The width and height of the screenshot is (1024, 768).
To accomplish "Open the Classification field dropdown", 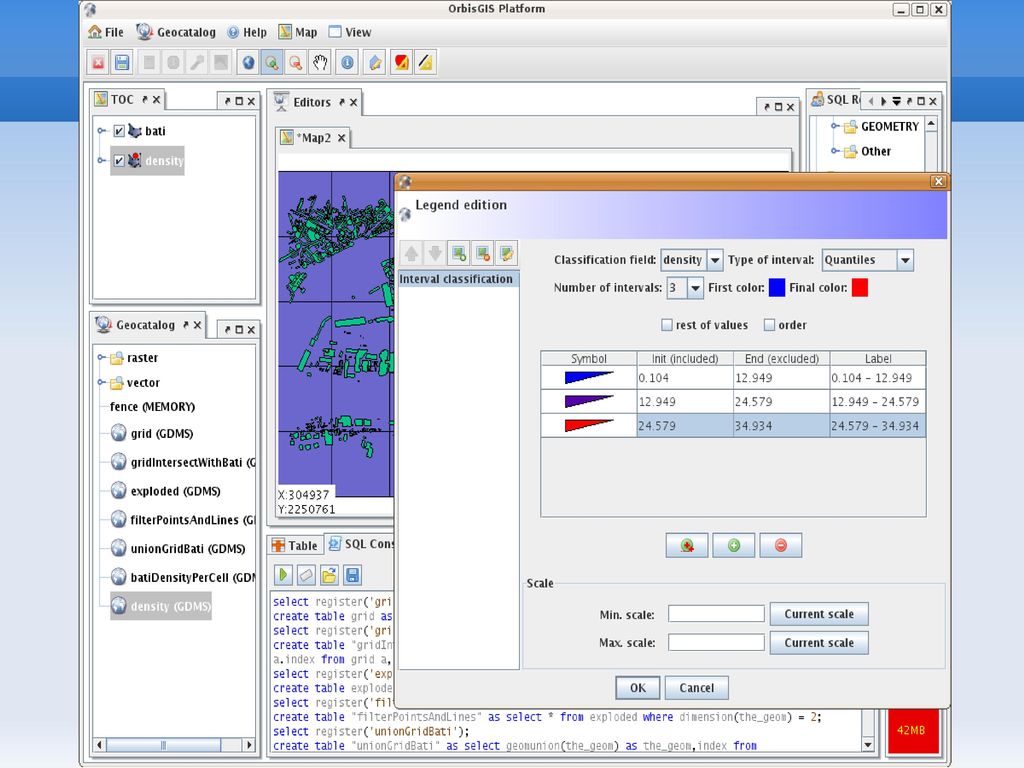I will tap(715, 260).
